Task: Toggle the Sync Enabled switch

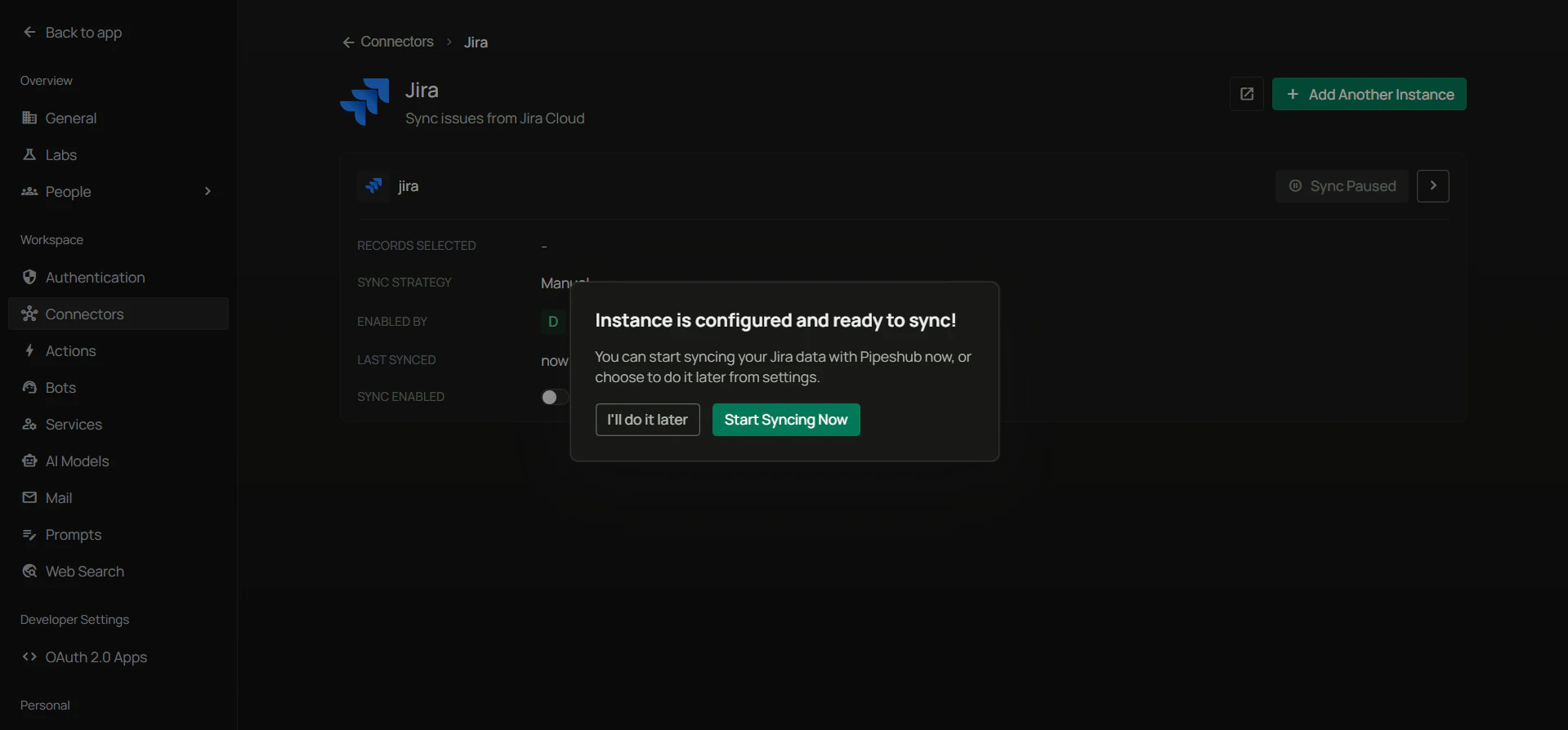Action: (555, 397)
